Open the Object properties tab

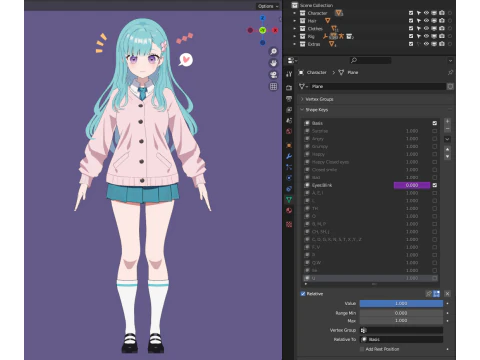[x=289, y=145]
